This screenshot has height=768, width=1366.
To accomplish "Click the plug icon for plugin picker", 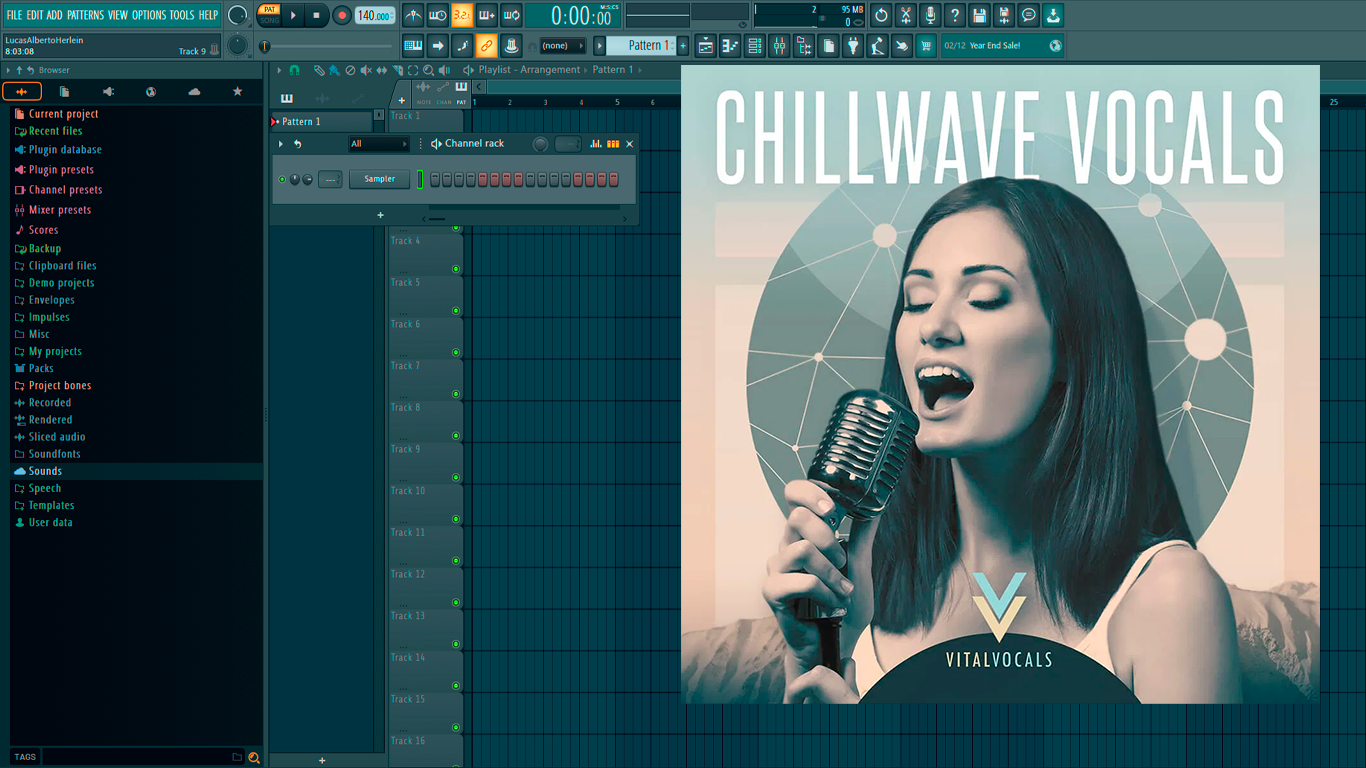I will [853, 46].
